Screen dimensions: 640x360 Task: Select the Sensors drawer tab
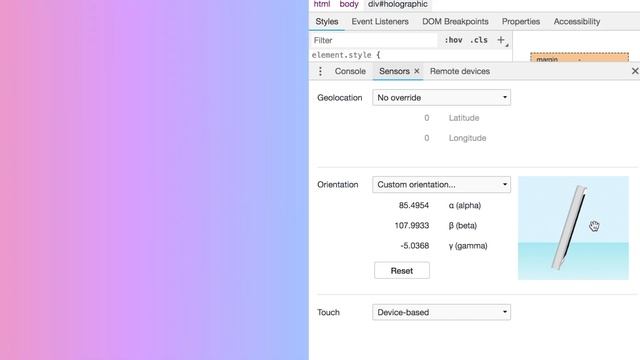coord(394,71)
